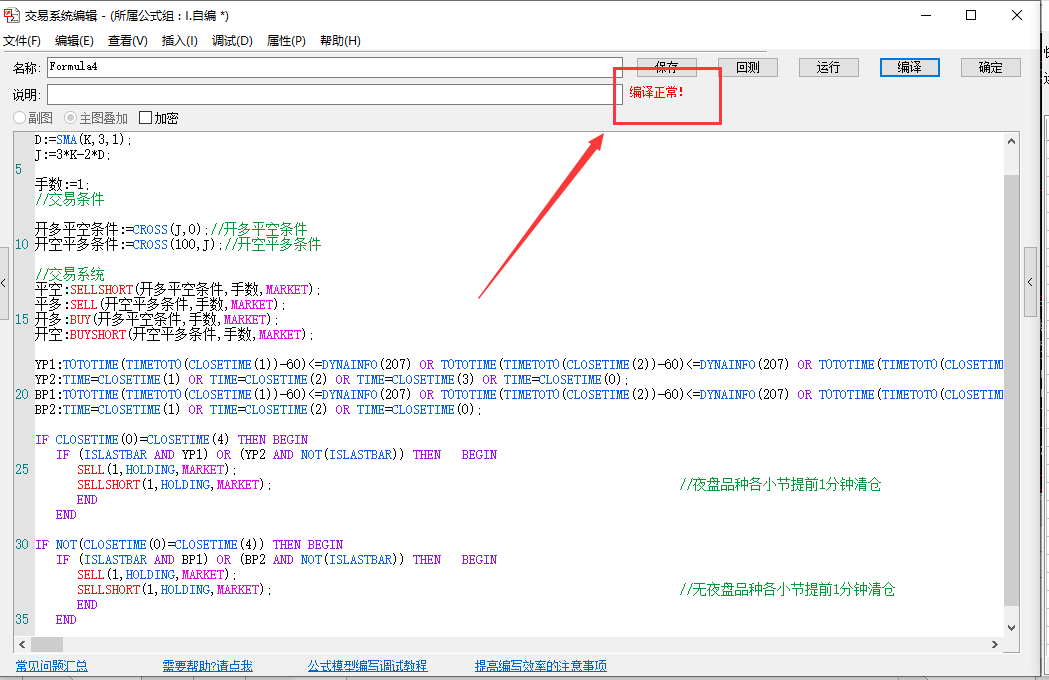Viewport: 1049px width, 680px height.
Task: Select the 副图 radio button
Action: 20,118
